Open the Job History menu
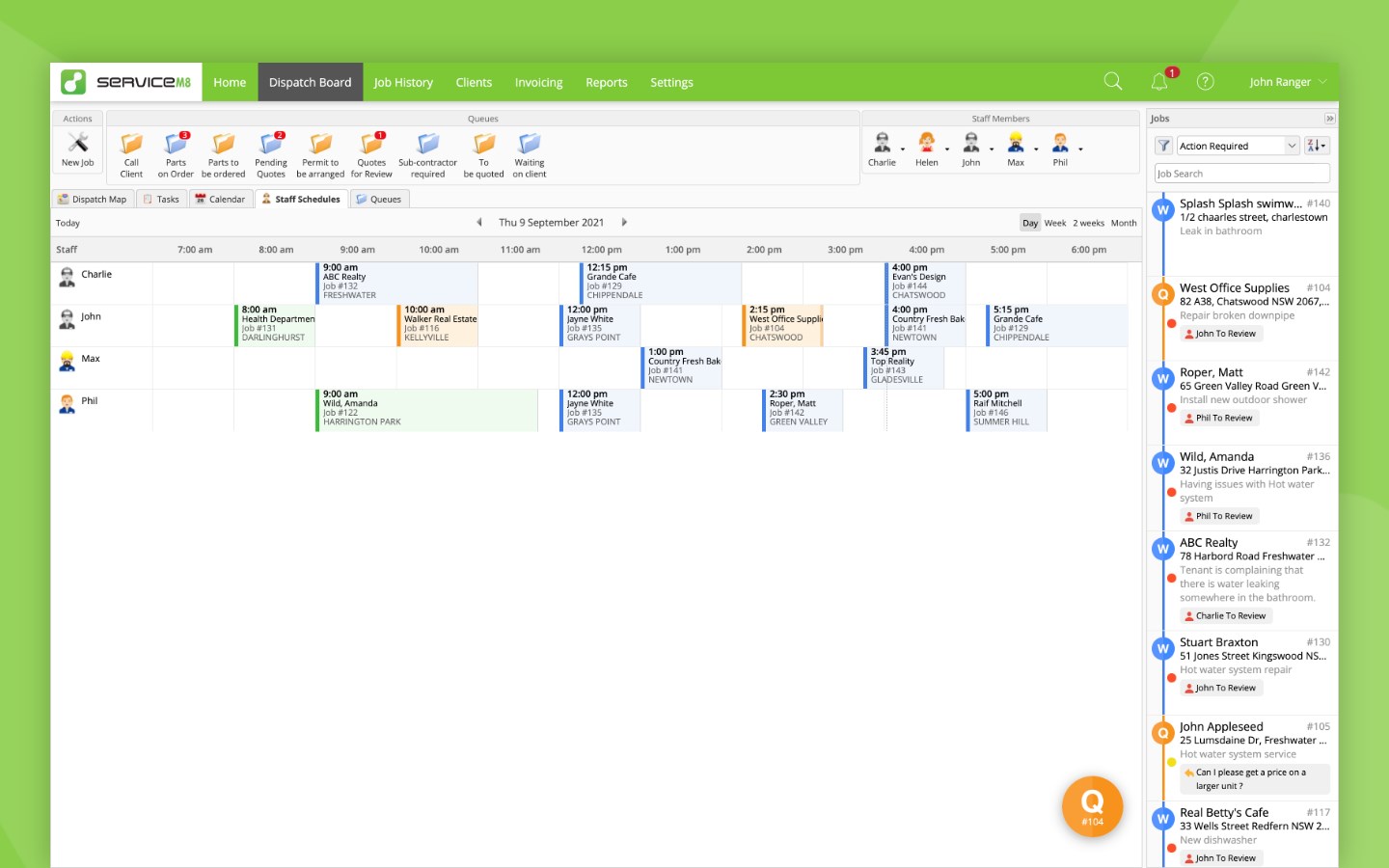The height and width of the screenshot is (868, 1389). (403, 82)
